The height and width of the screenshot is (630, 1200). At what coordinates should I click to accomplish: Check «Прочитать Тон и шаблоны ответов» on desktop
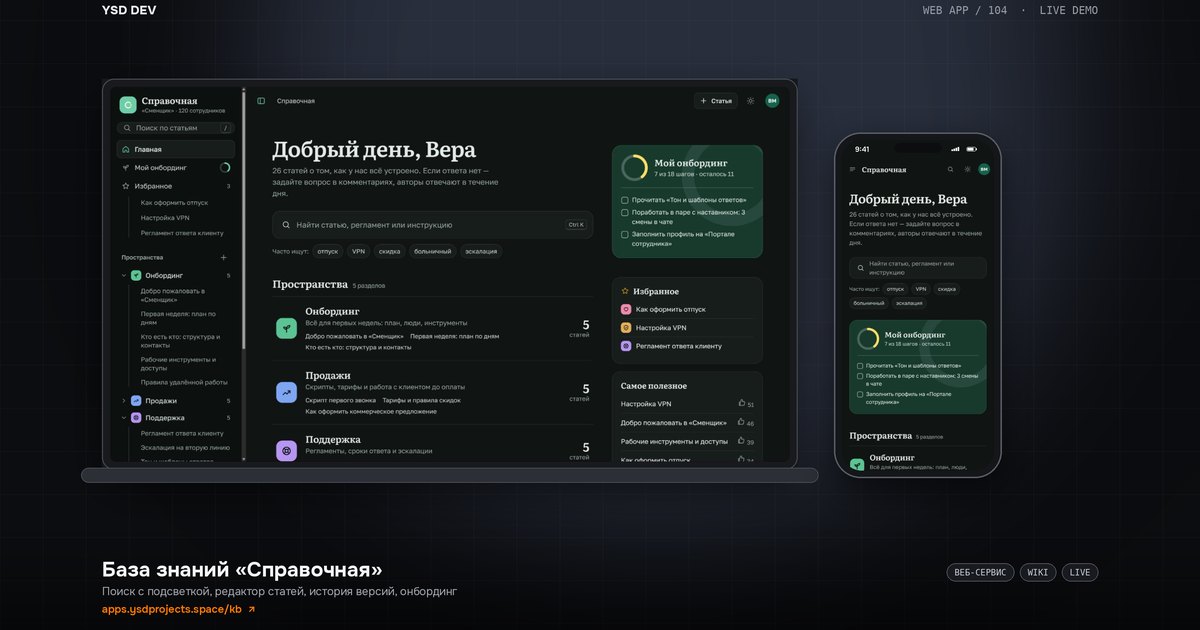(625, 200)
